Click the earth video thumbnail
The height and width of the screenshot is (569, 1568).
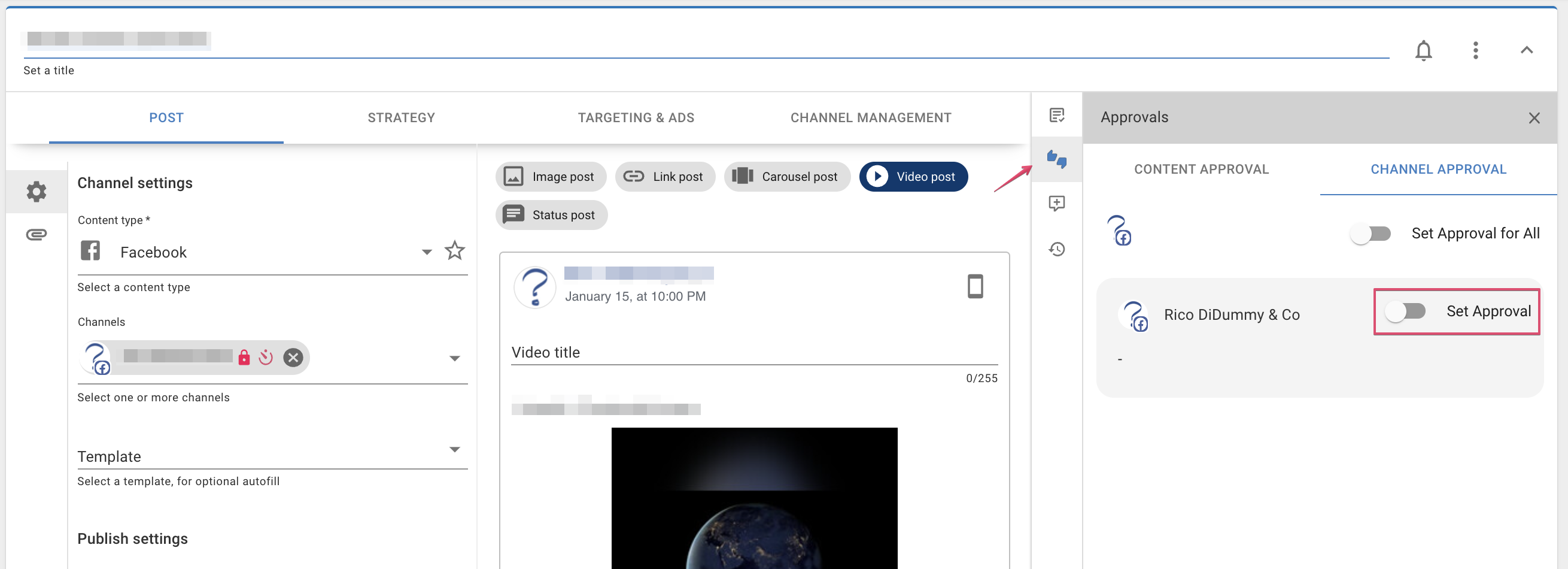point(754,498)
